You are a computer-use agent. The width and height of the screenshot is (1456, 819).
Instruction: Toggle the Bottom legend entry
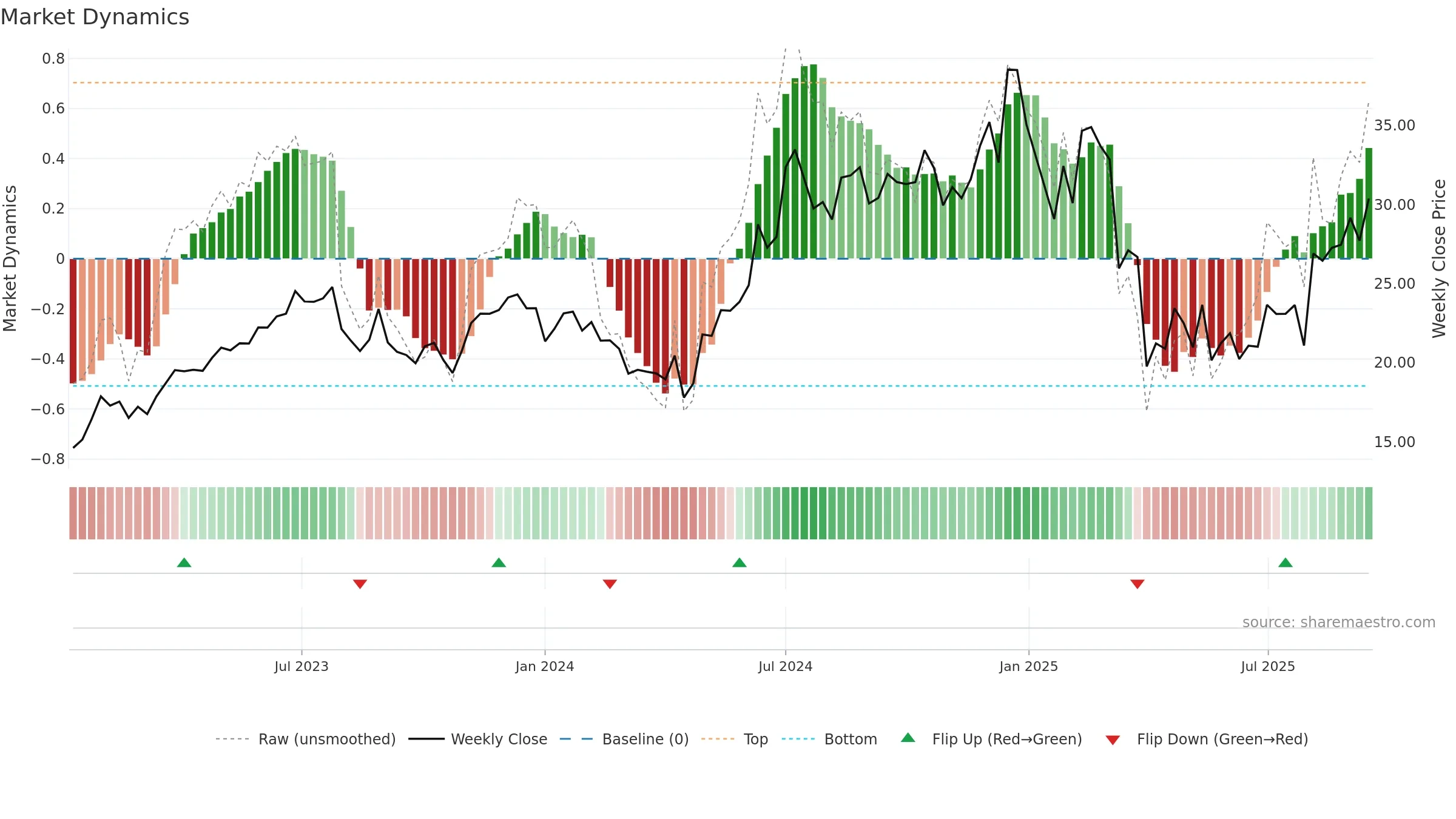pyautogui.click(x=829, y=739)
